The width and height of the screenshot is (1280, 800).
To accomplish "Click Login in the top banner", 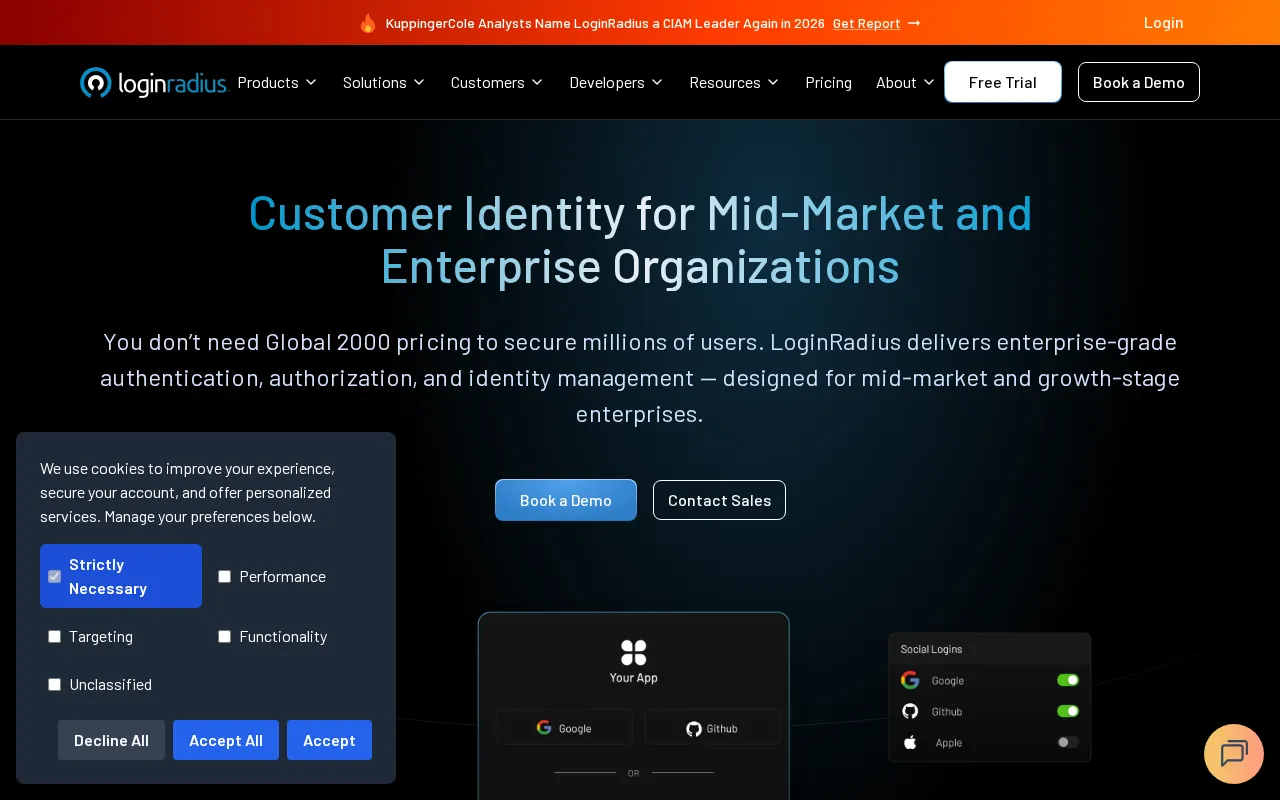I will point(1164,23).
